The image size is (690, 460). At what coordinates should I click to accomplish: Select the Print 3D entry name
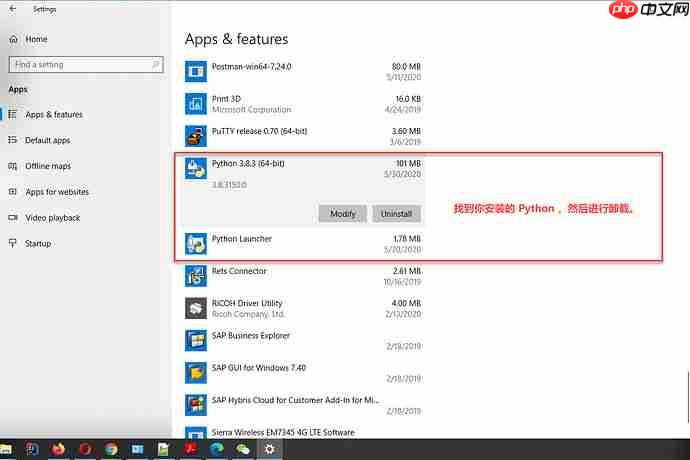coord(226,99)
